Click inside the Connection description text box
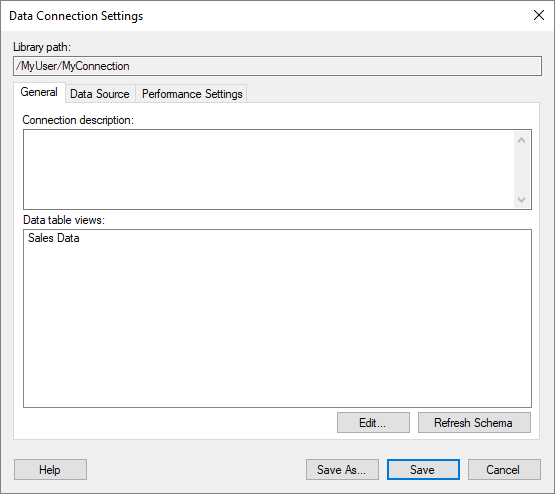 268,170
